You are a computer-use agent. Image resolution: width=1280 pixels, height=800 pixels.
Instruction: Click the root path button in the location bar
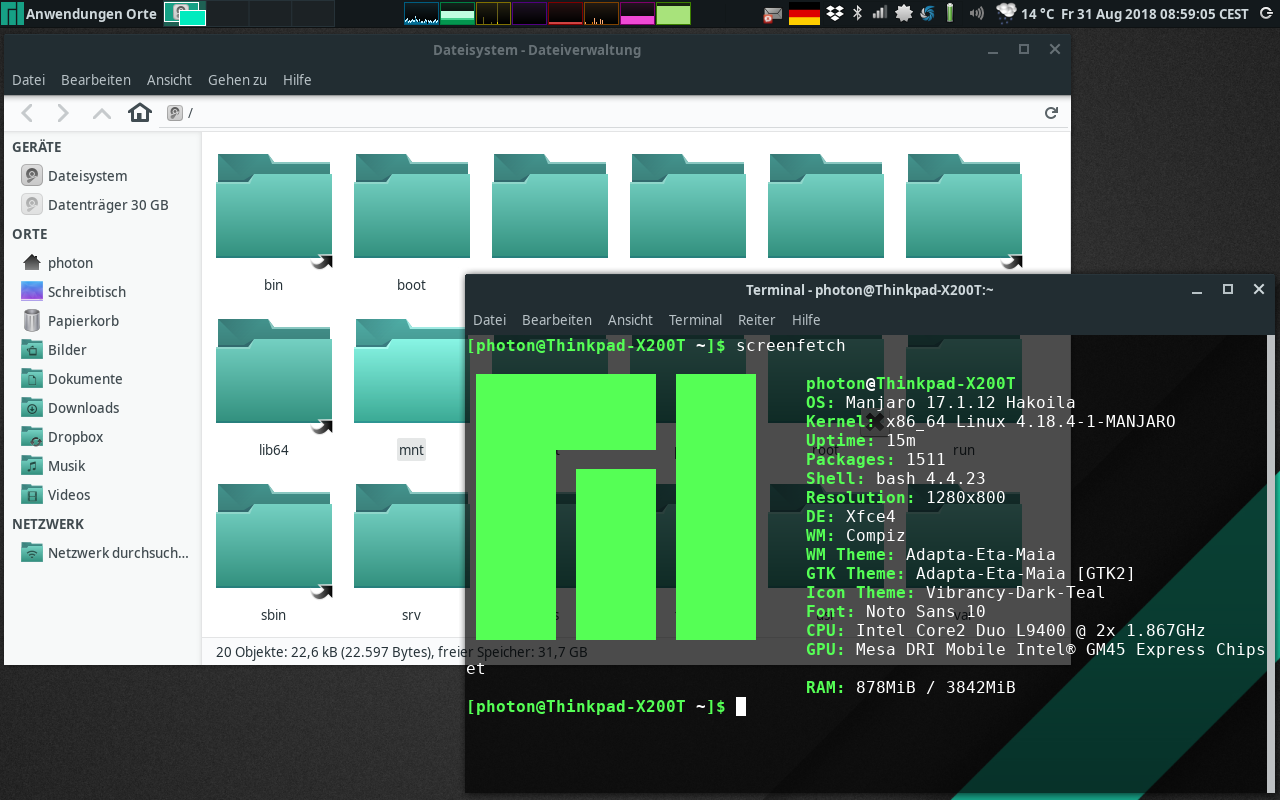coord(179,113)
